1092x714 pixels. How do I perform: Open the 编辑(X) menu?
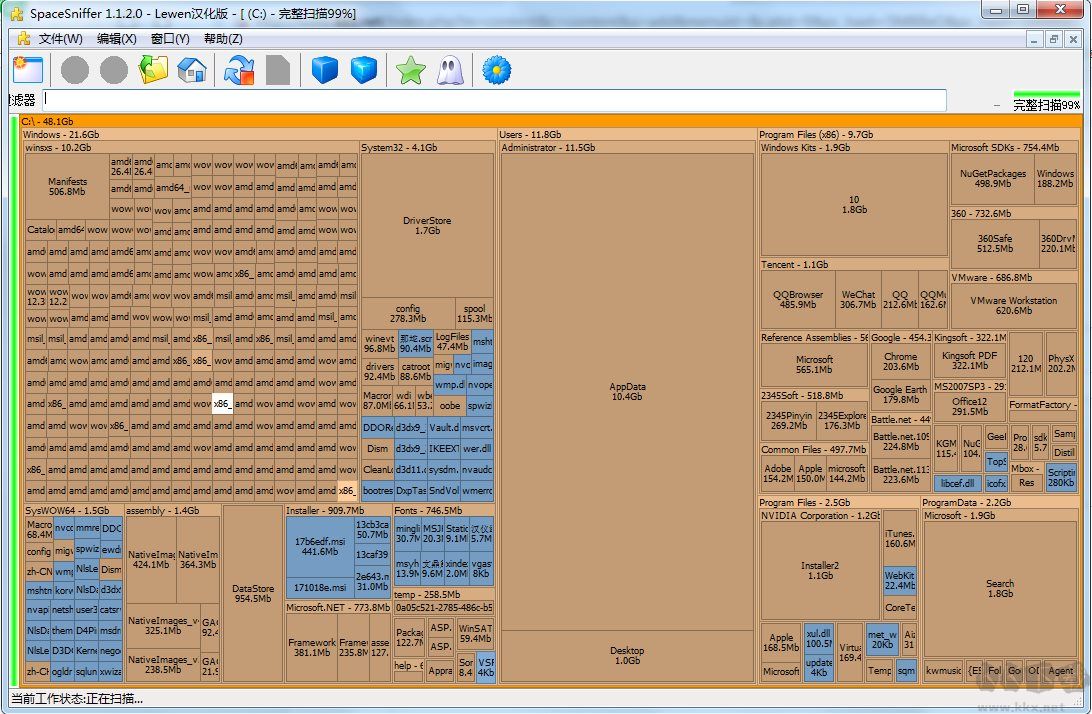point(116,39)
